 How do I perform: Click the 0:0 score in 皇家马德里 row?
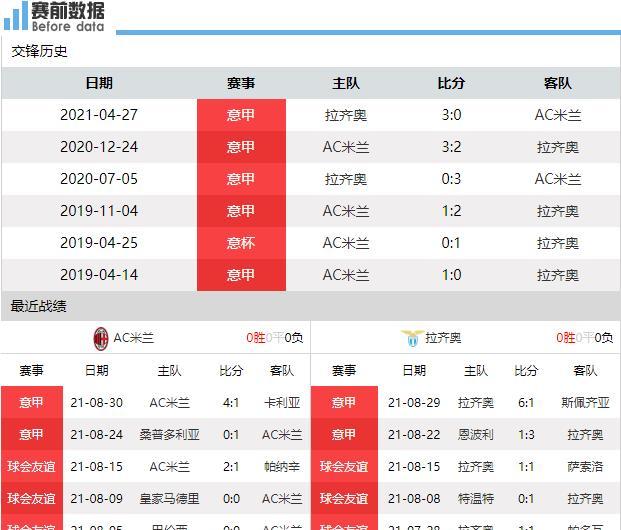(x=231, y=499)
